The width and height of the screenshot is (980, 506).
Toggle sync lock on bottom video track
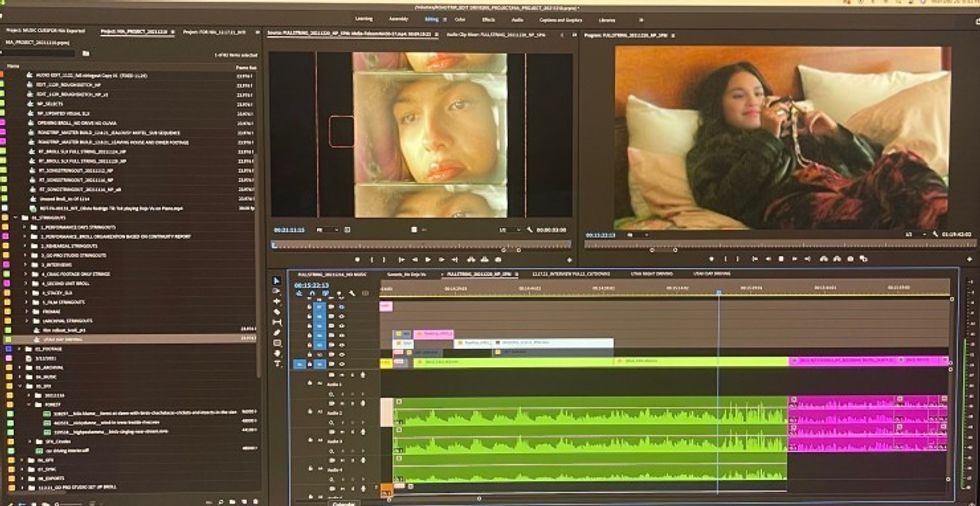coord(331,364)
